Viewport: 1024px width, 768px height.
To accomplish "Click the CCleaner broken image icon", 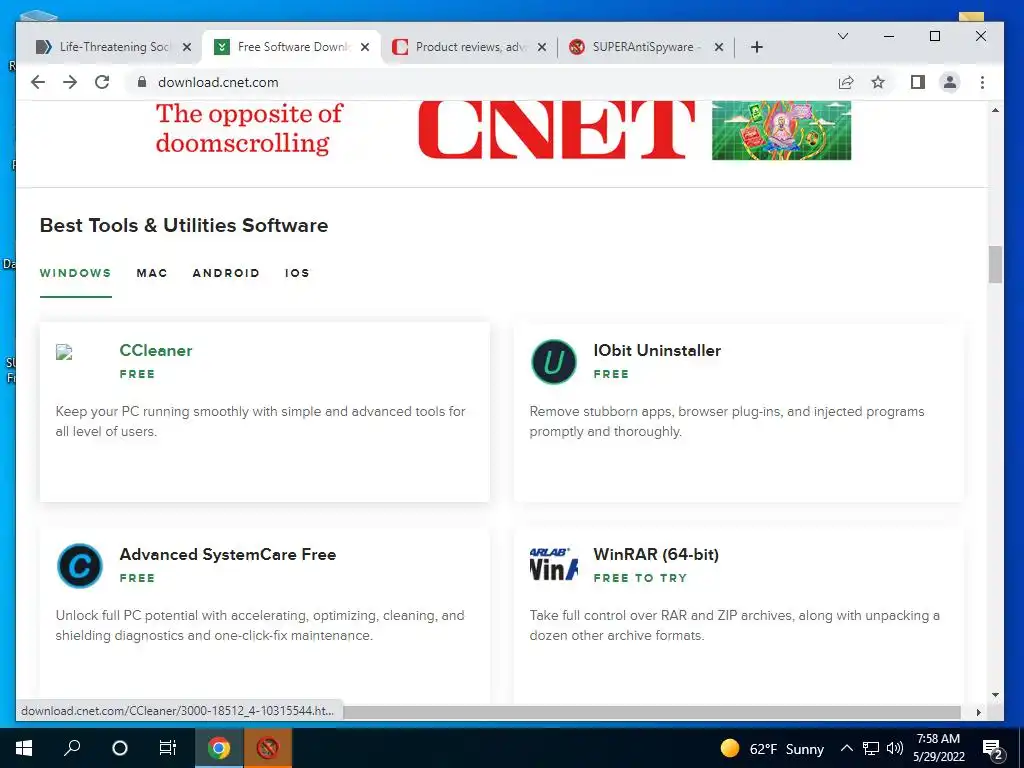I will coord(64,353).
